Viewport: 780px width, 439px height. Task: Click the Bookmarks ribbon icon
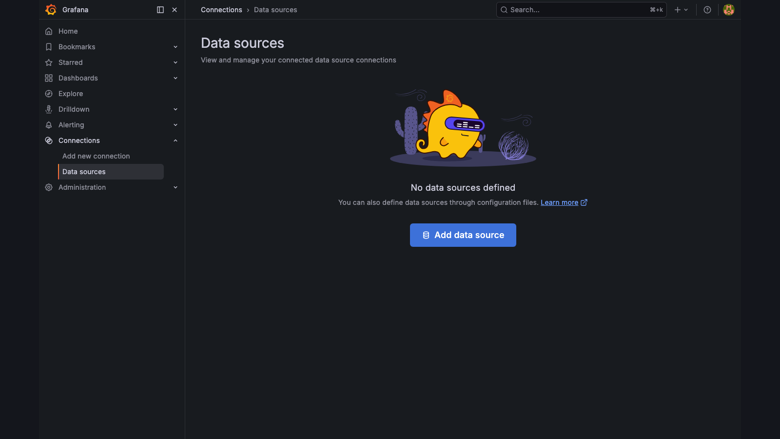[x=49, y=47]
